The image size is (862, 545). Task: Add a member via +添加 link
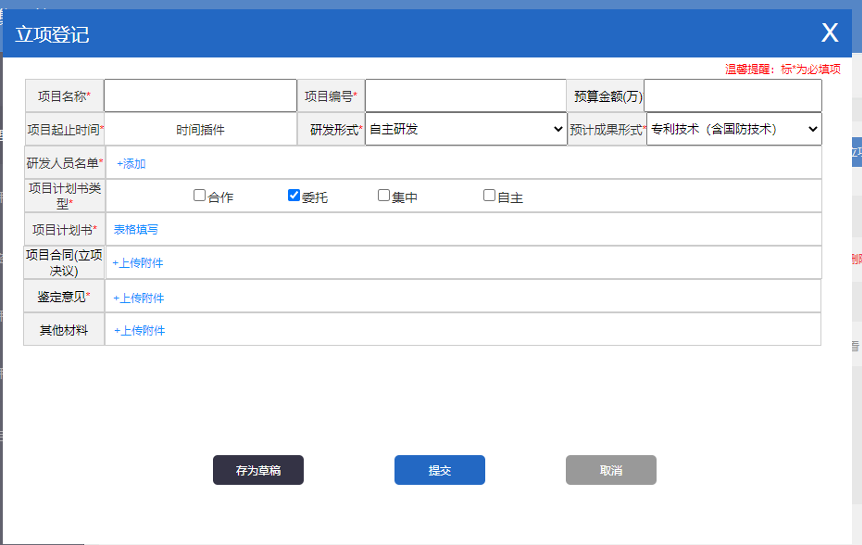pyautogui.click(x=131, y=163)
